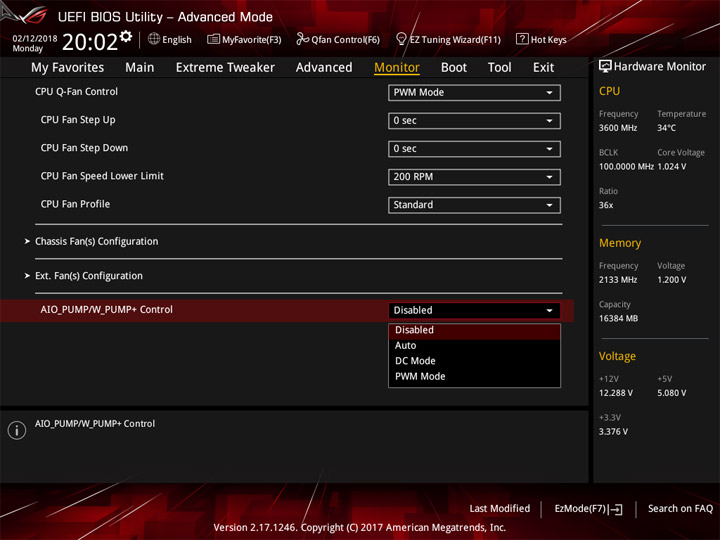The width and height of the screenshot is (720, 540).
Task: Click the Hot Keys label
Action: click(x=548, y=40)
